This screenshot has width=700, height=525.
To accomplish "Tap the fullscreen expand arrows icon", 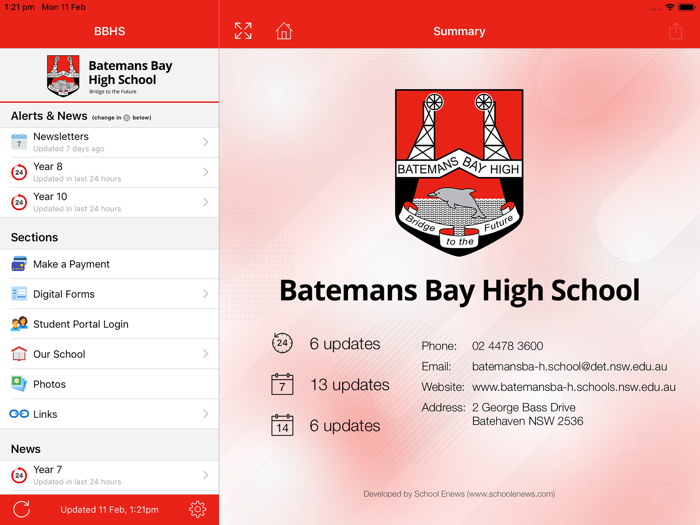I will pos(243,31).
